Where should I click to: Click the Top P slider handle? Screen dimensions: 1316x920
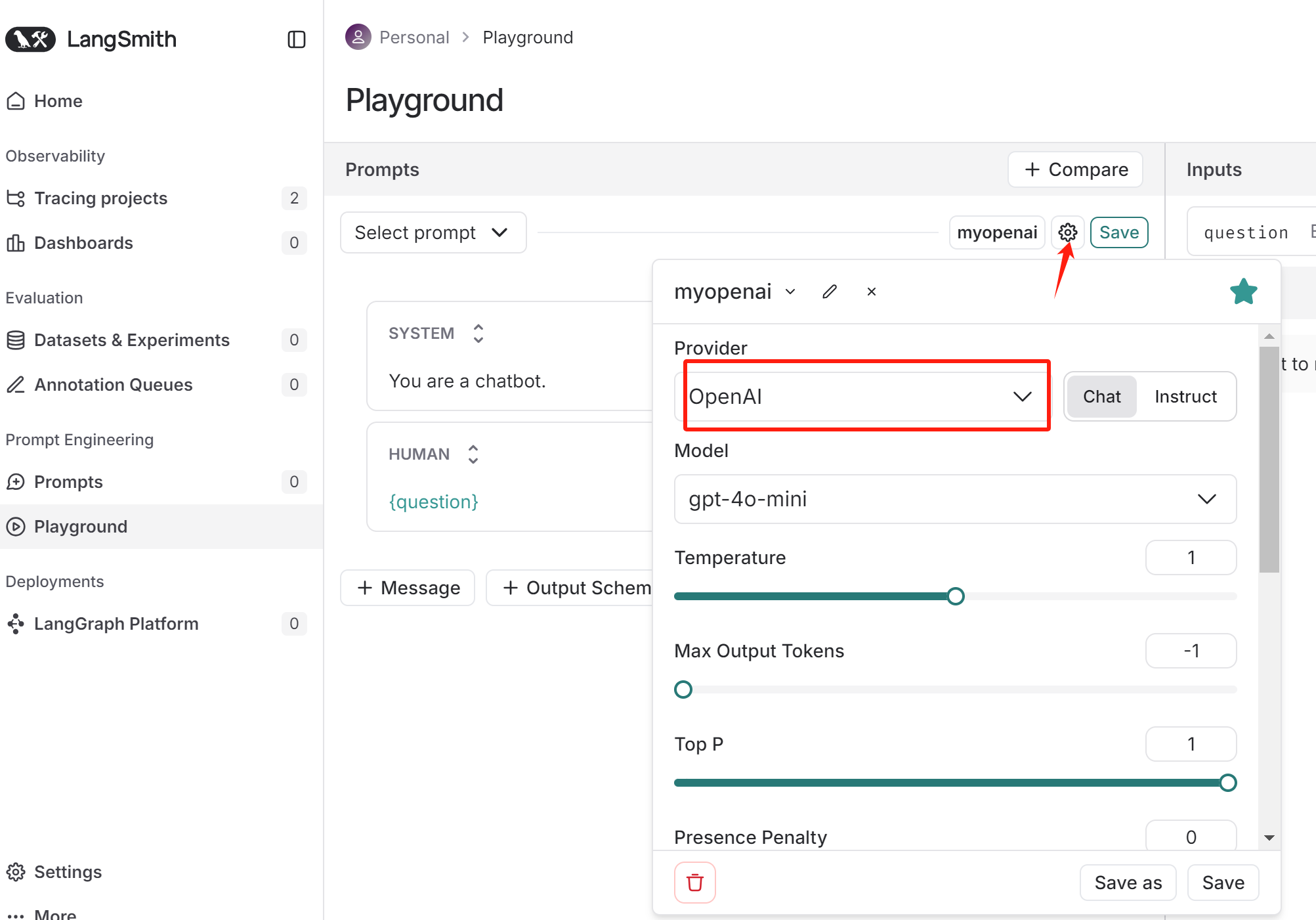click(1228, 783)
